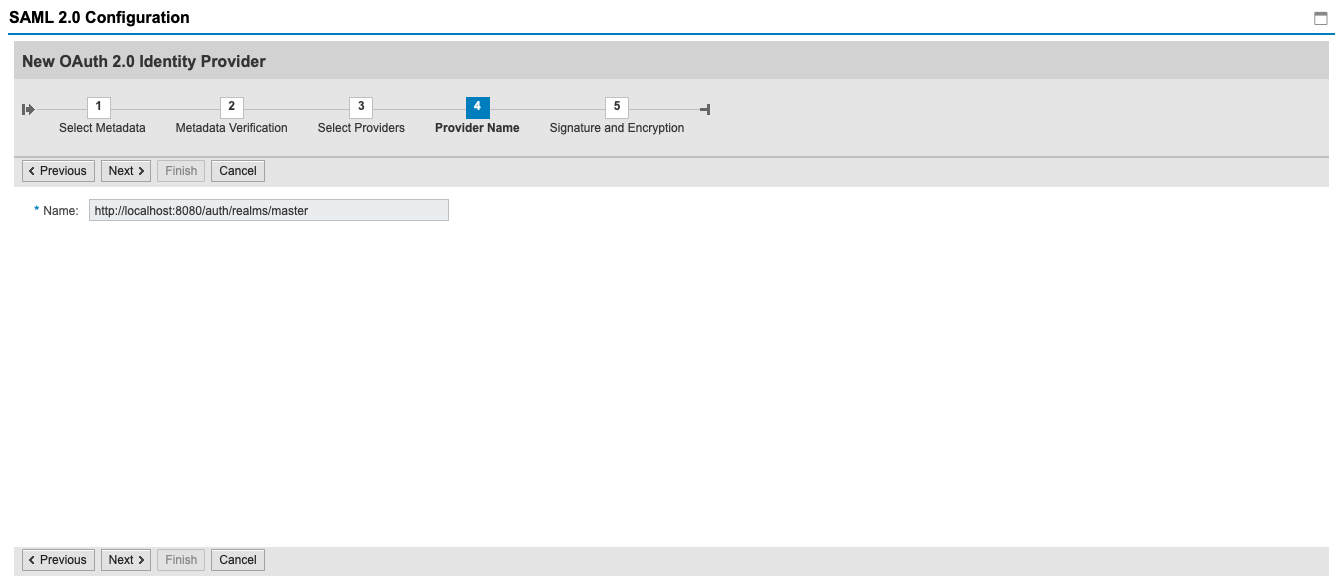Click the Signature and Encryption step label
The image size is (1338, 579).
(x=617, y=128)
